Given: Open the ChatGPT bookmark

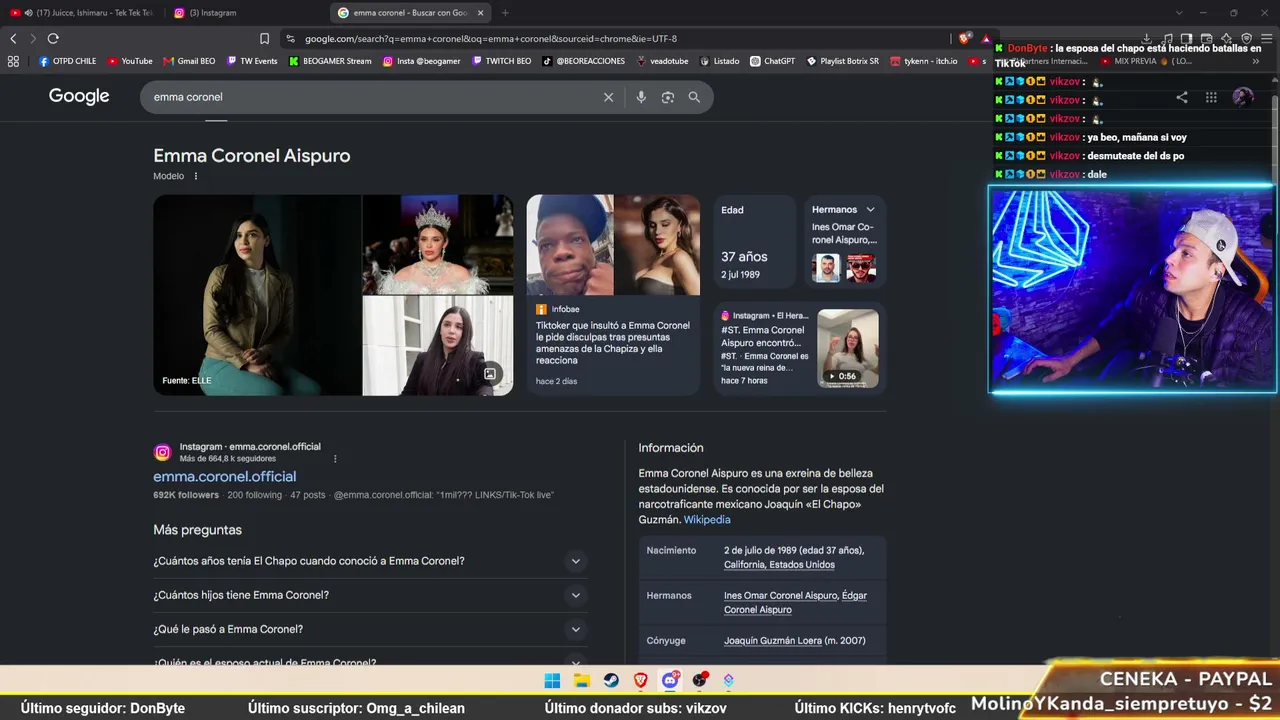Looking at the screenshot, I should [772, 61].
